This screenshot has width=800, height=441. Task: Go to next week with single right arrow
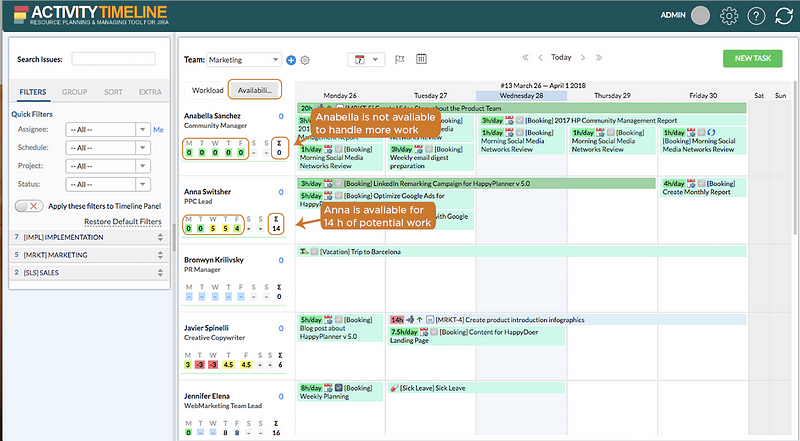coord(583,57)
